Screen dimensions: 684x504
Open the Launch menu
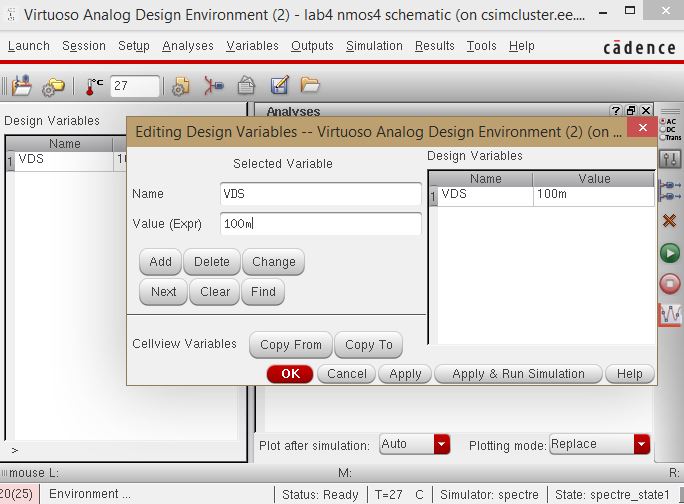click(29, 46)
